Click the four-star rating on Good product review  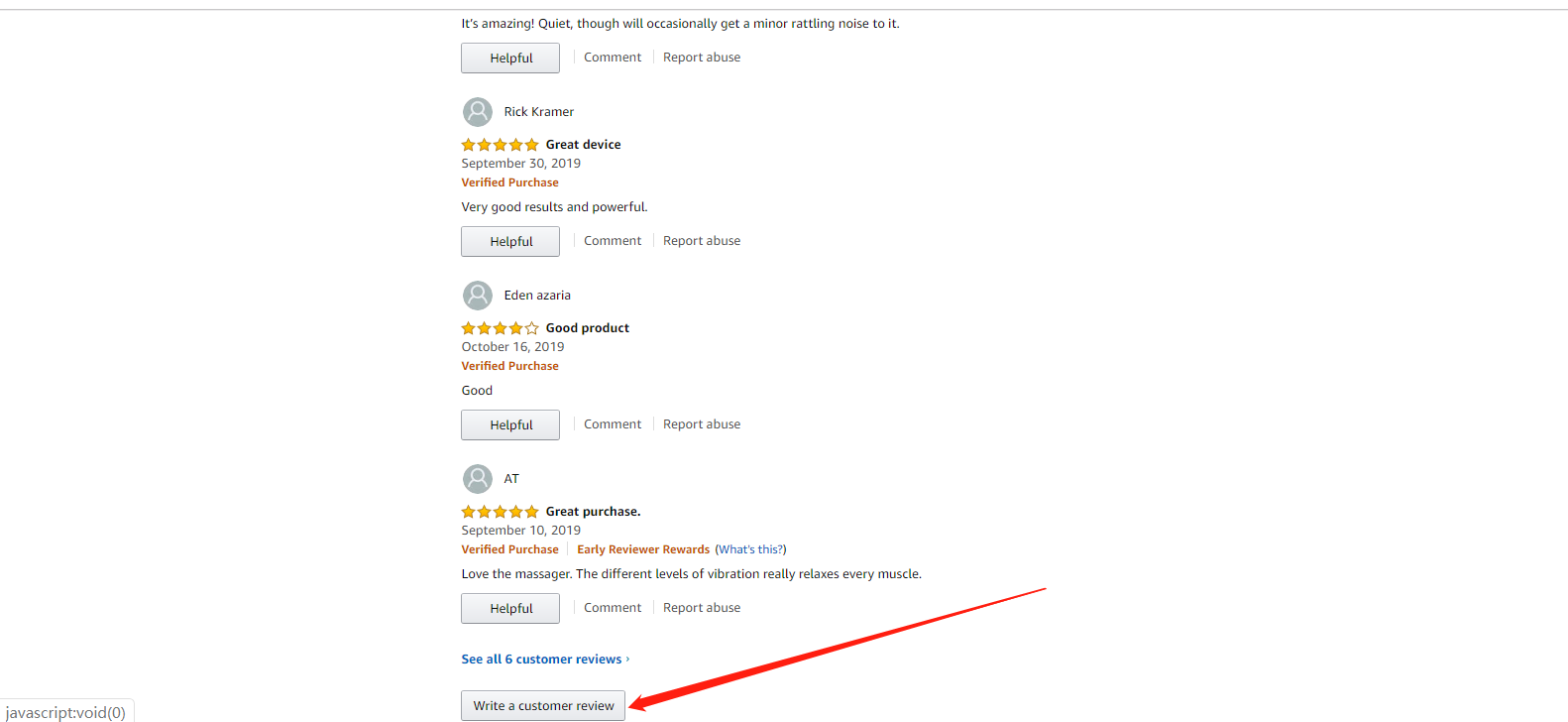[x=500, y=328]
